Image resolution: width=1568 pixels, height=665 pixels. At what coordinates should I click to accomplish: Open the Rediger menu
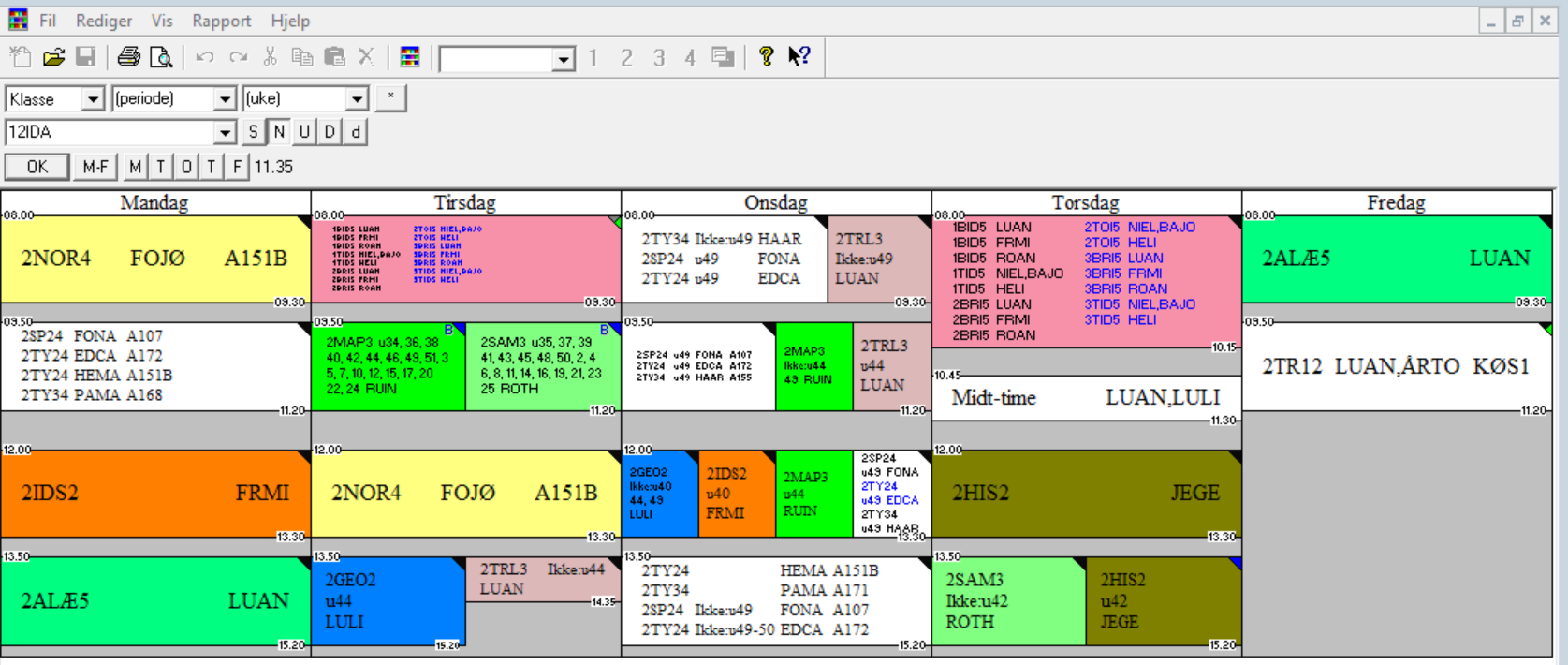click(x=103, y=21)
